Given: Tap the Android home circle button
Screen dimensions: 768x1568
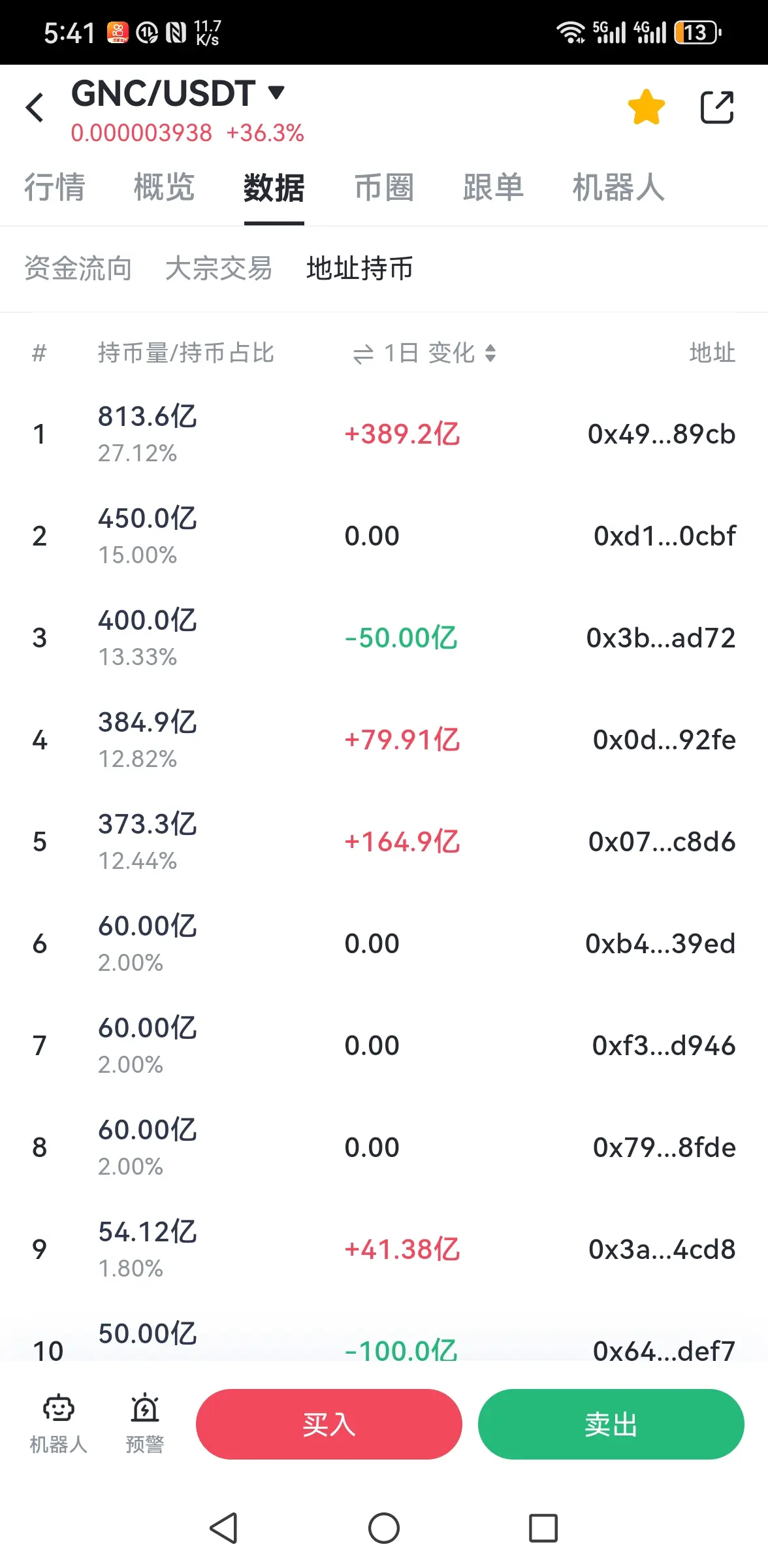Looking at the screenshot, I should coord(384,1528).
